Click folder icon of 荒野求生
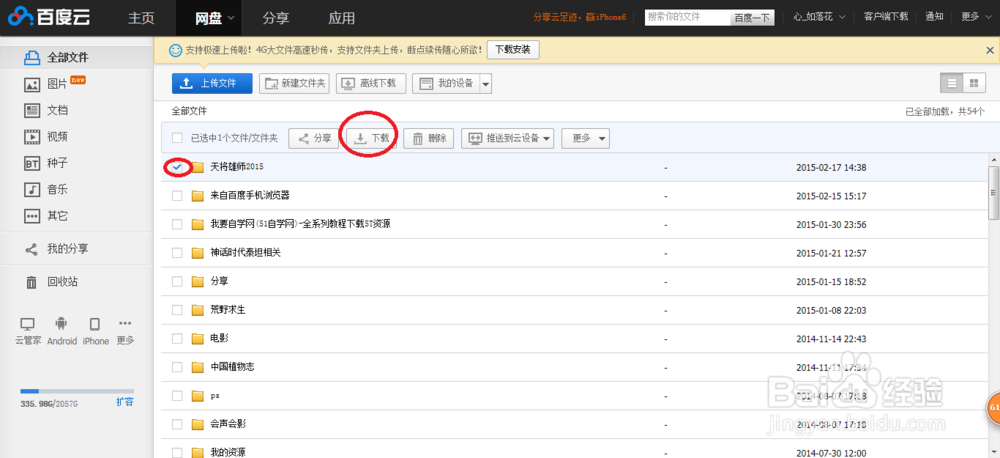 coord(198,310)
